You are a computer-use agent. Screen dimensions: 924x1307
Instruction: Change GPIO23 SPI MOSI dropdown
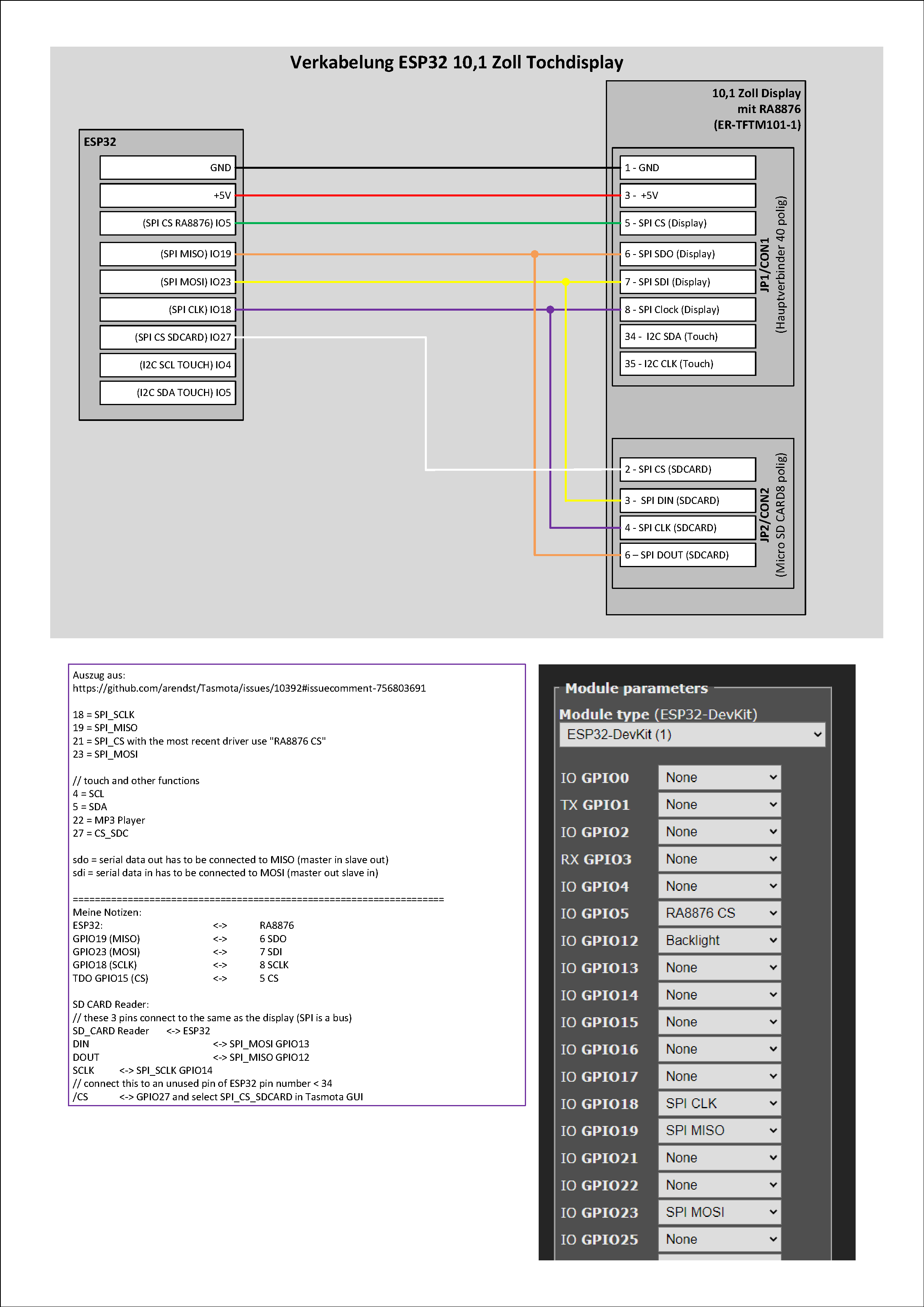point(720,1213)
